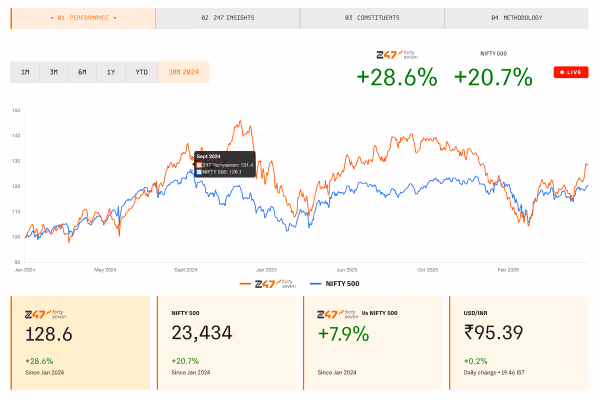Open the NIFTY 500 23,434 card

(x=227, y=343)
